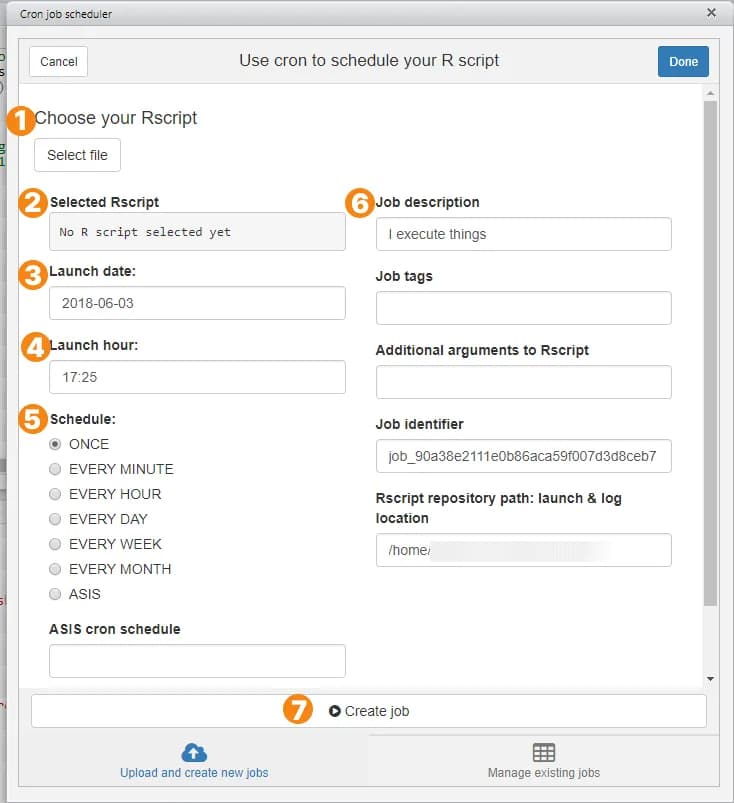Open Upload and create new jobs tab
The width and height of the screenshot is (734, 803).
(x=194, y=762)
